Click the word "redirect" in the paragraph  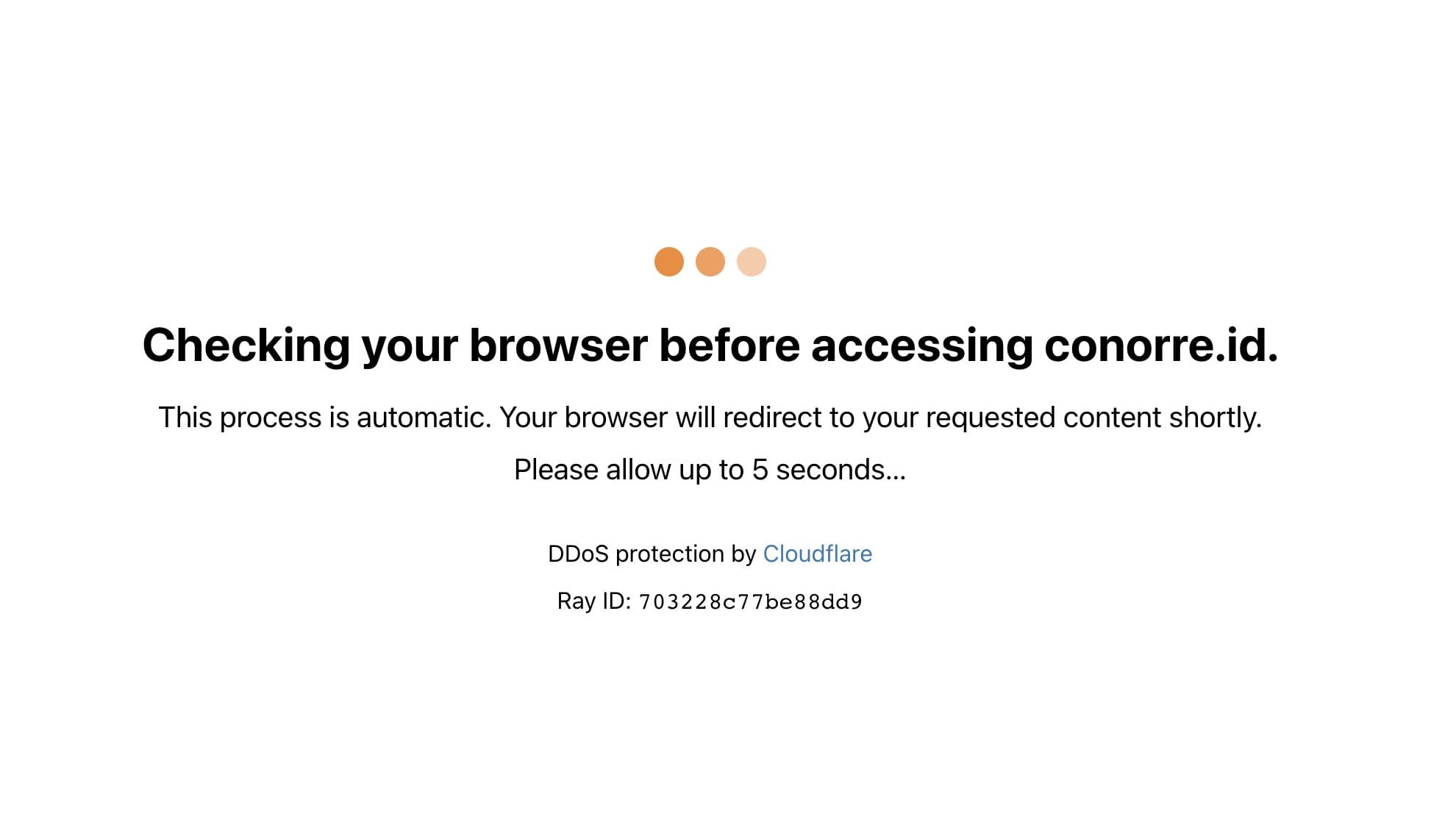click(x=772, y=418)
